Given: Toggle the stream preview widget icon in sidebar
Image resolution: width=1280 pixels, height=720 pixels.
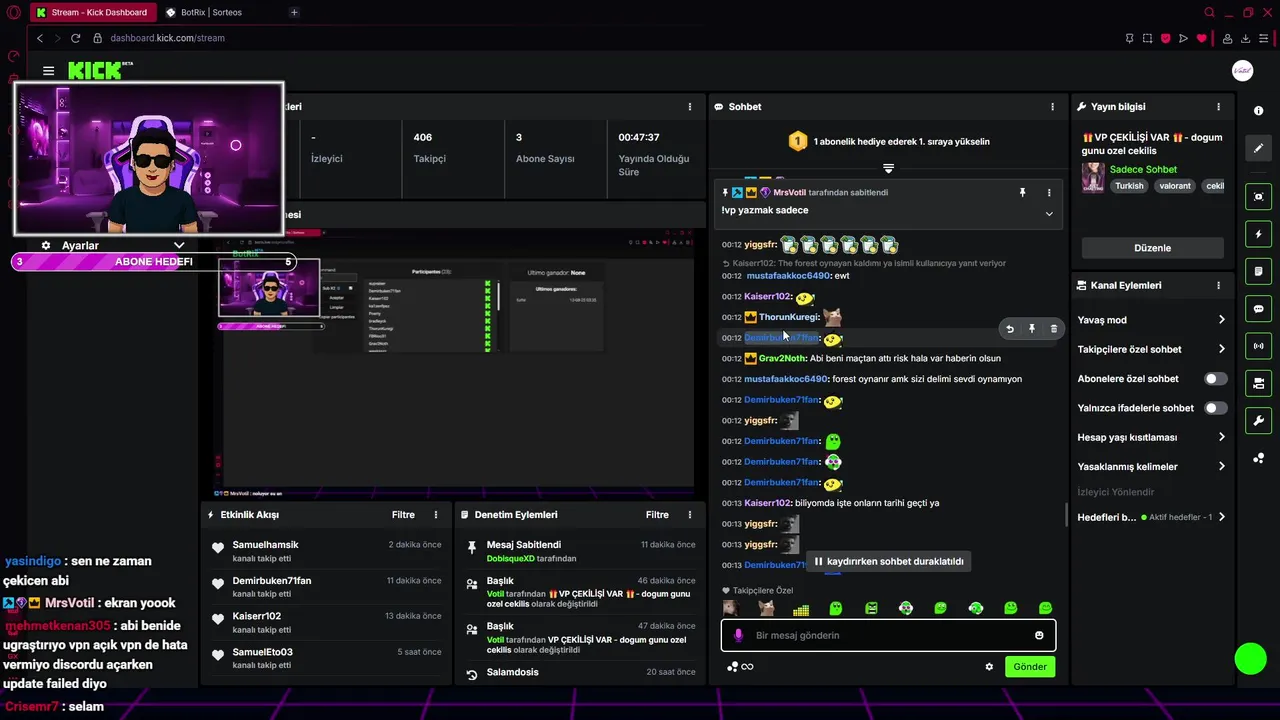Looking at the screenshot, I should pos(1258,197).
